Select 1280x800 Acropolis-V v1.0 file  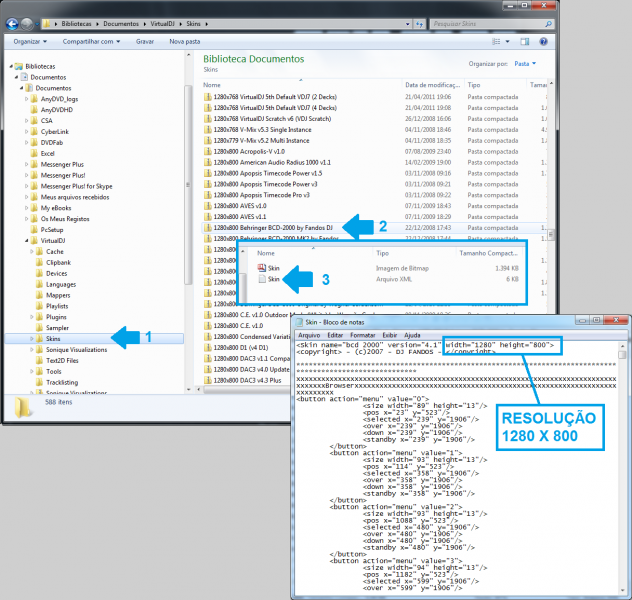(x=249, y=152)
